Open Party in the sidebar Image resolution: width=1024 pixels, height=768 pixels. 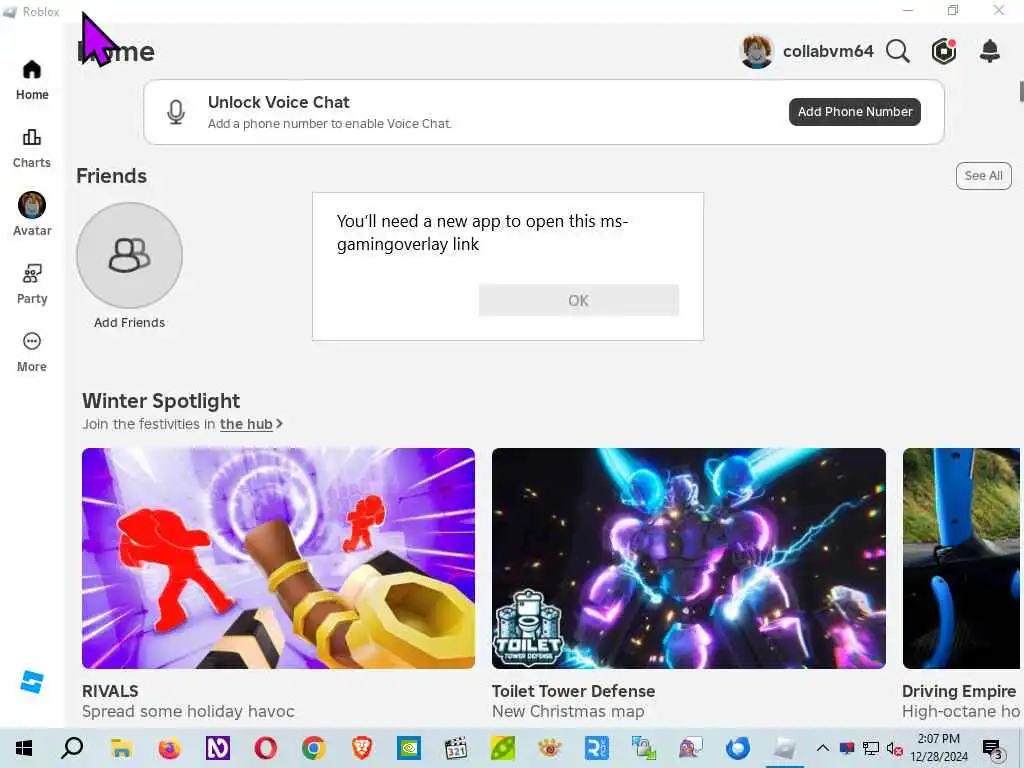tap(32, 284)
